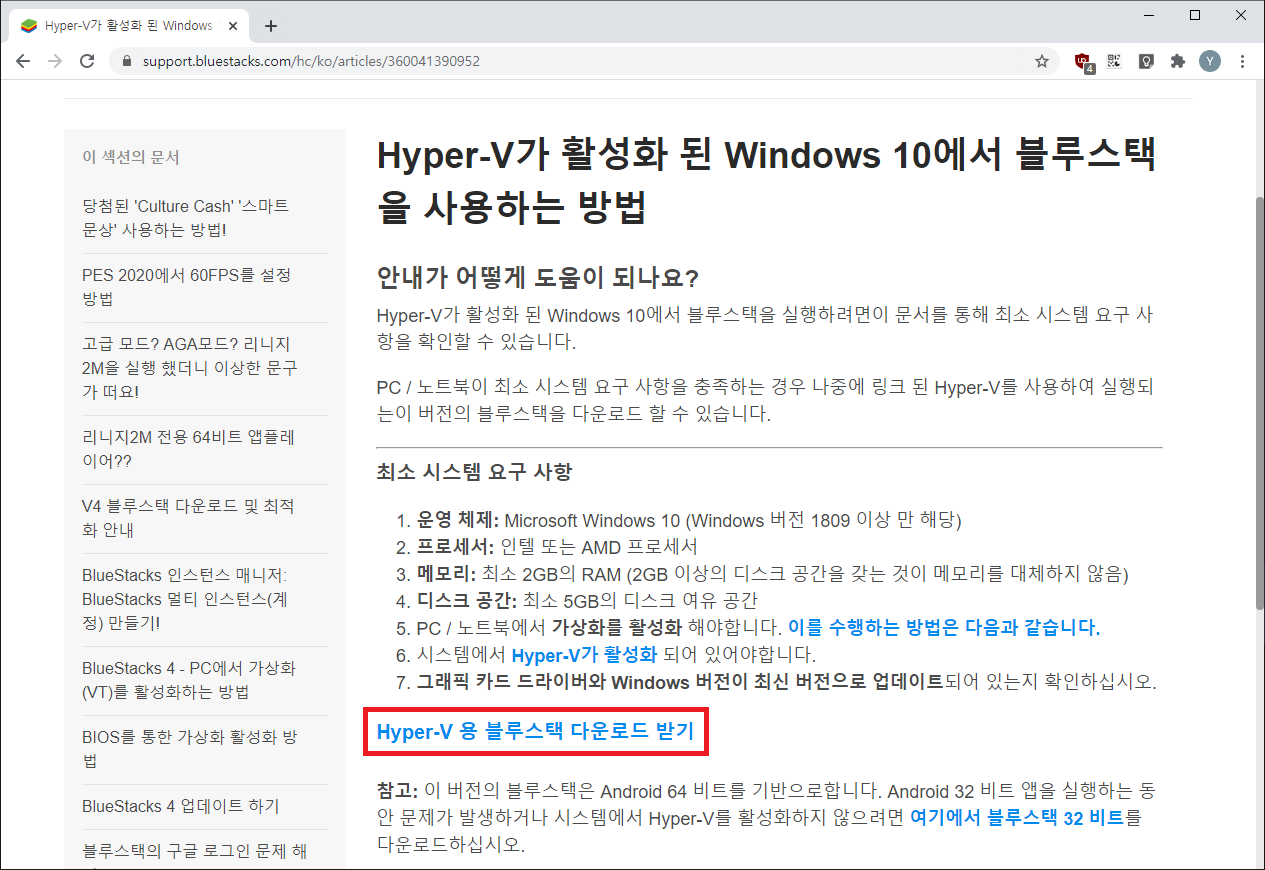1265x870 pixels.
Task: Open sidebar article 블루스택의 구글 로그인 문제
Action: click(195, 852)
